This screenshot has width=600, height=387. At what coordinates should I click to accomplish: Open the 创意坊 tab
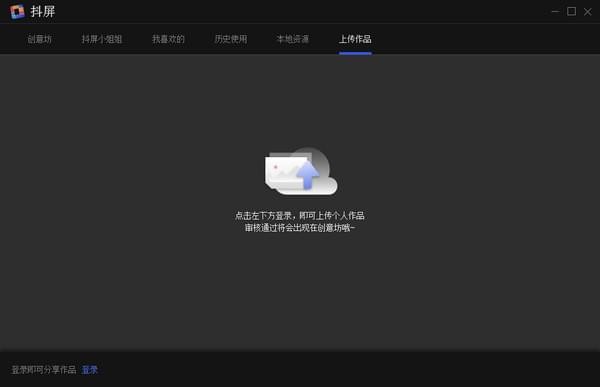[39, 39]
